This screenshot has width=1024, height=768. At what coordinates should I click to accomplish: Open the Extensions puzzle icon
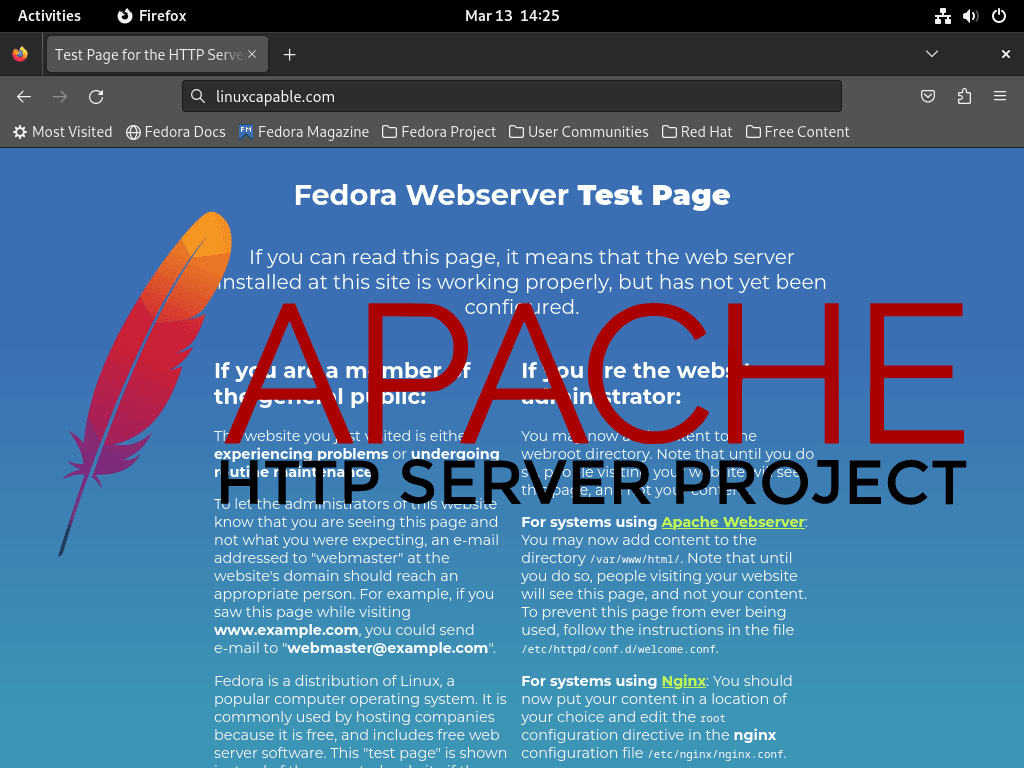pos(964,97)
